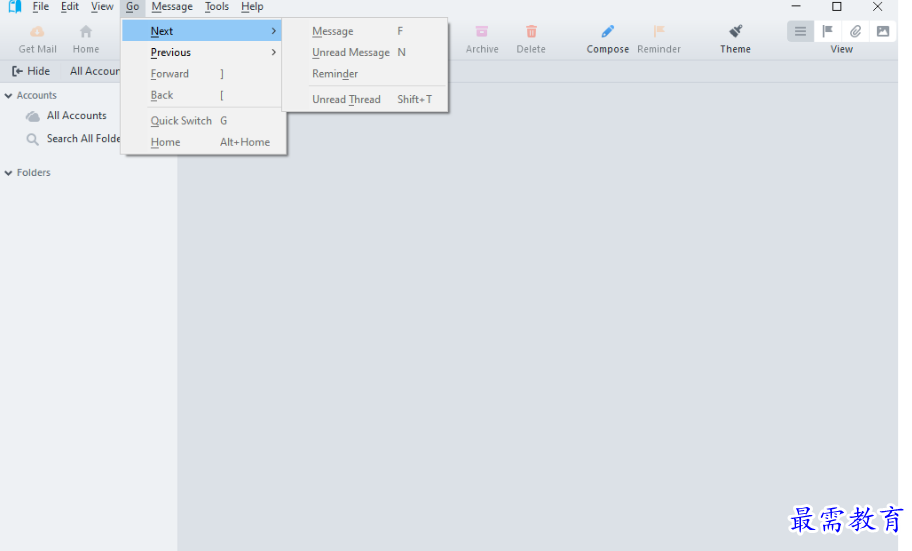
Task: Open the Tools menu
Action: pos(216,7)
